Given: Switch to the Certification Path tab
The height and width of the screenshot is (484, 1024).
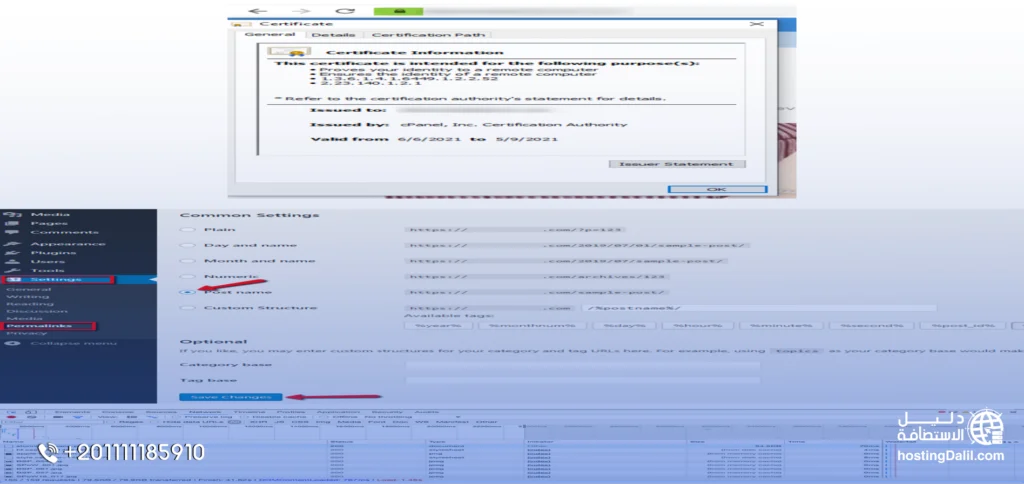Looking at the screenshot, I should coord(428,35).
